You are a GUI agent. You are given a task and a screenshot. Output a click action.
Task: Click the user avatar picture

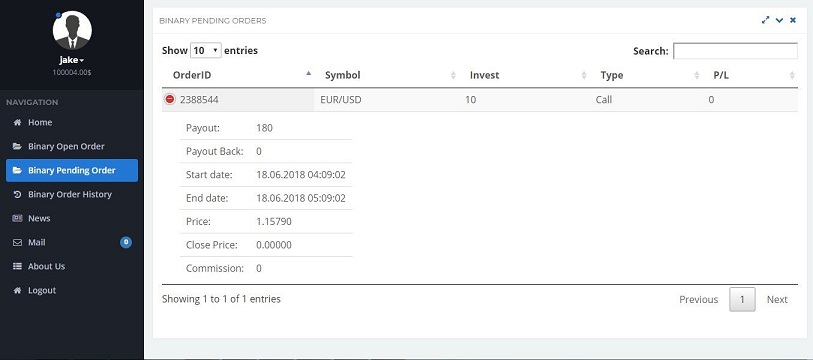(x=72, y=30)
